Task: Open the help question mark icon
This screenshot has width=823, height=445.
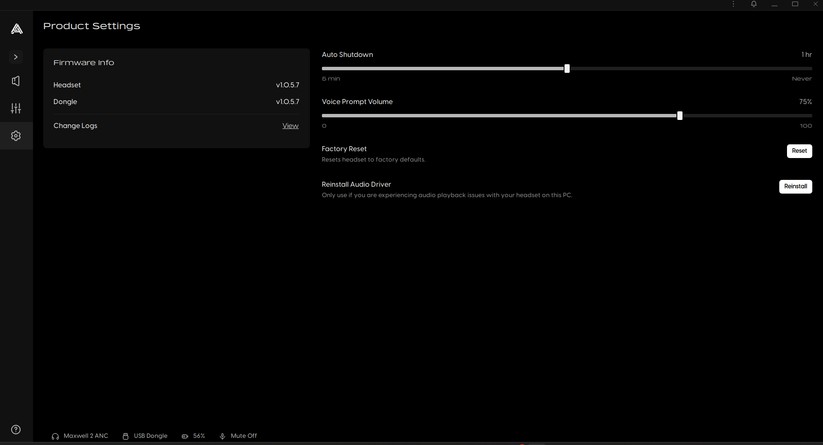Action: tap(16, 429)
